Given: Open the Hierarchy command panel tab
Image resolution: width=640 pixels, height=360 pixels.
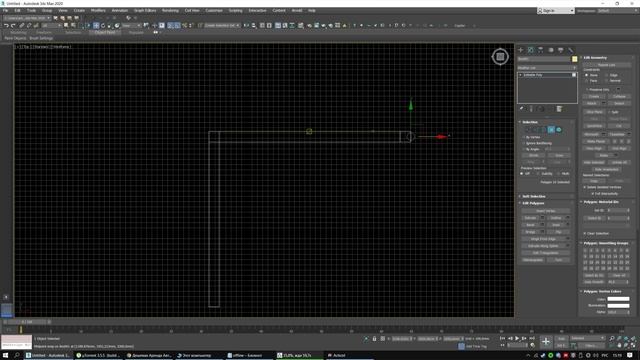Looking at the screenshot, I should tap(540, 50).
